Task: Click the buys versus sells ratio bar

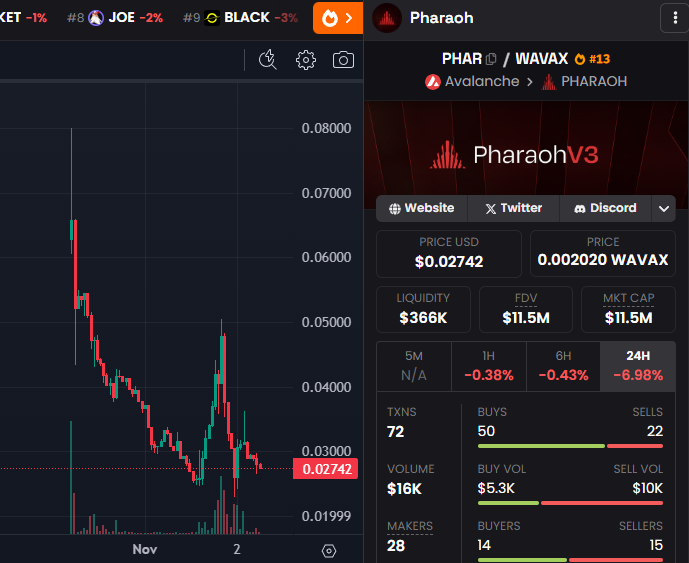Action: 570,447
